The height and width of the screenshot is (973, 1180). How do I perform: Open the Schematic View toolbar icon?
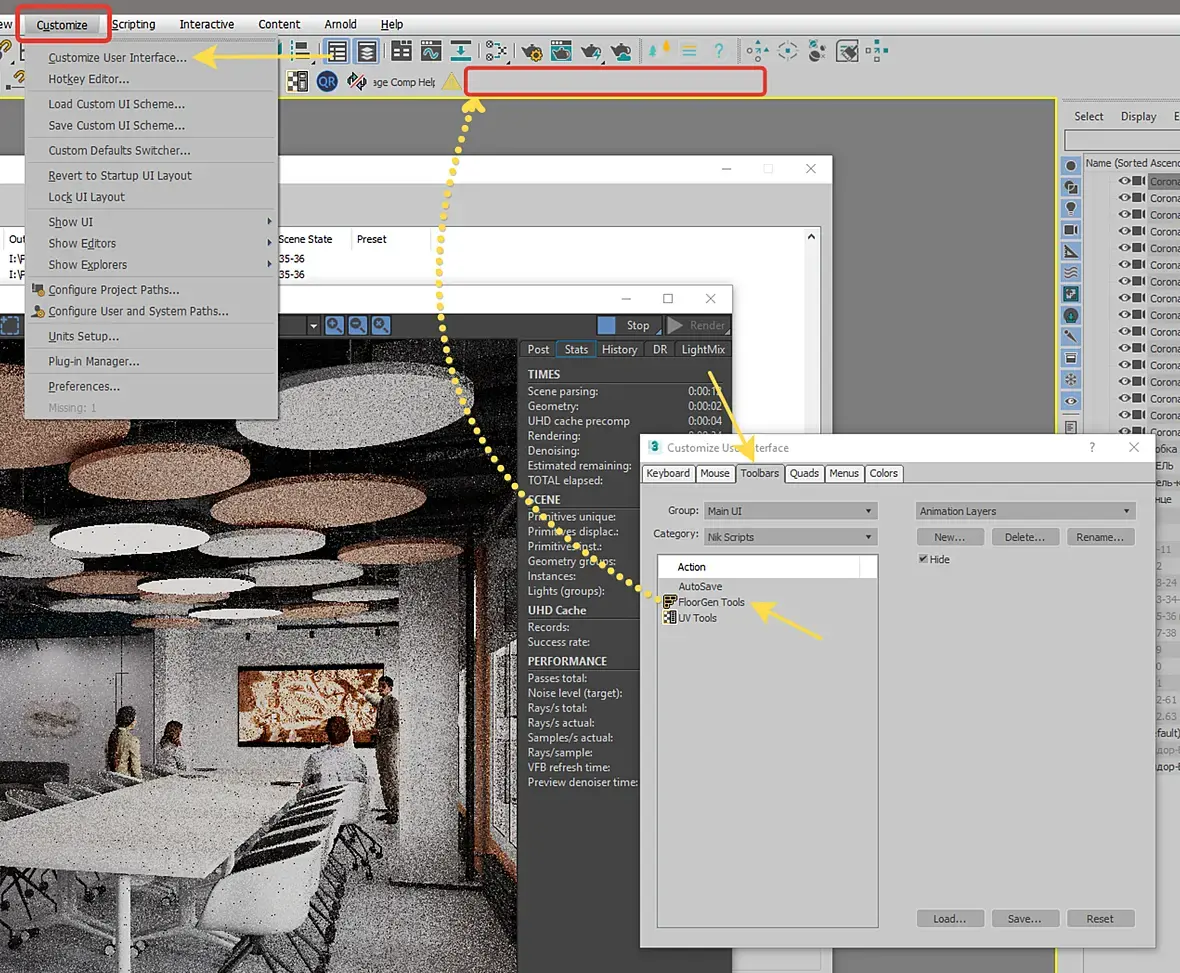tap(495, 51)
